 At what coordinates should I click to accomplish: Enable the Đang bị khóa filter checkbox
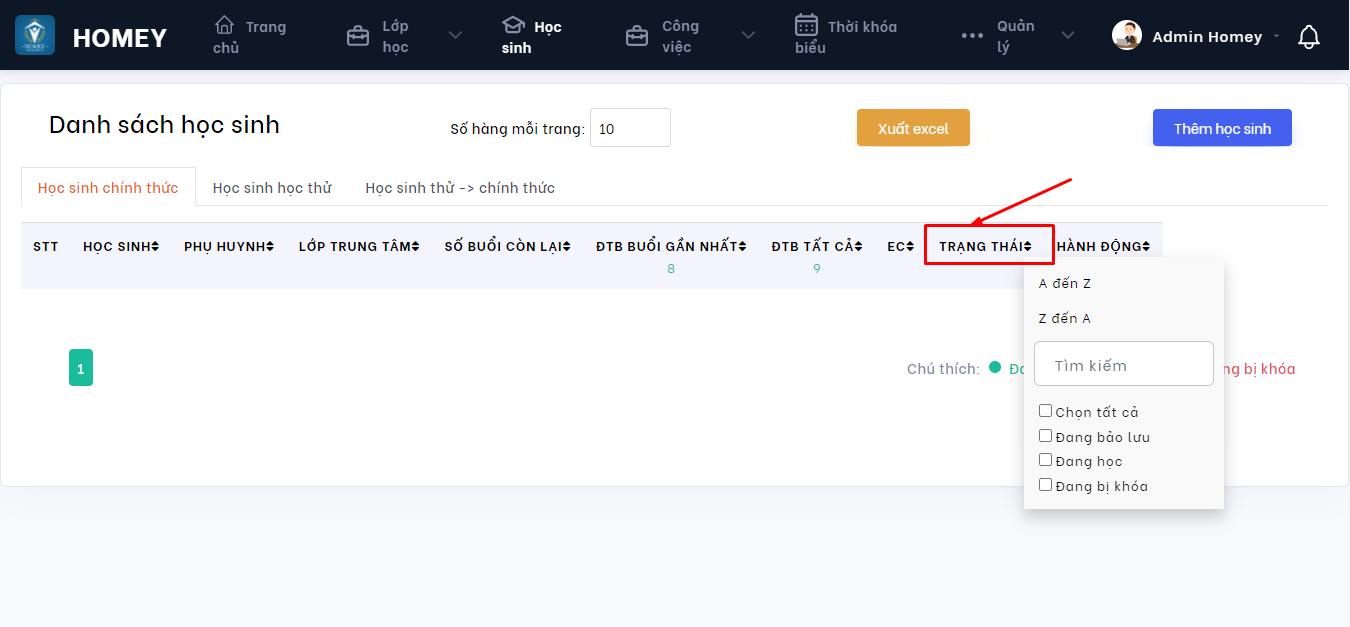[1045, 485]
